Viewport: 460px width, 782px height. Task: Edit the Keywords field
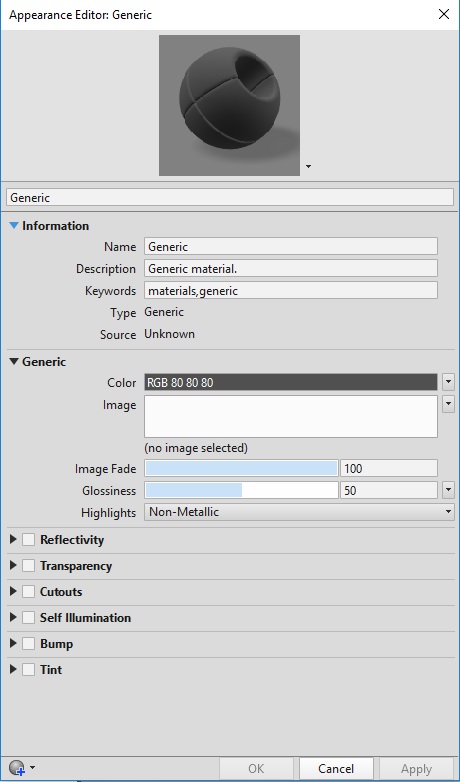(291, 290)
